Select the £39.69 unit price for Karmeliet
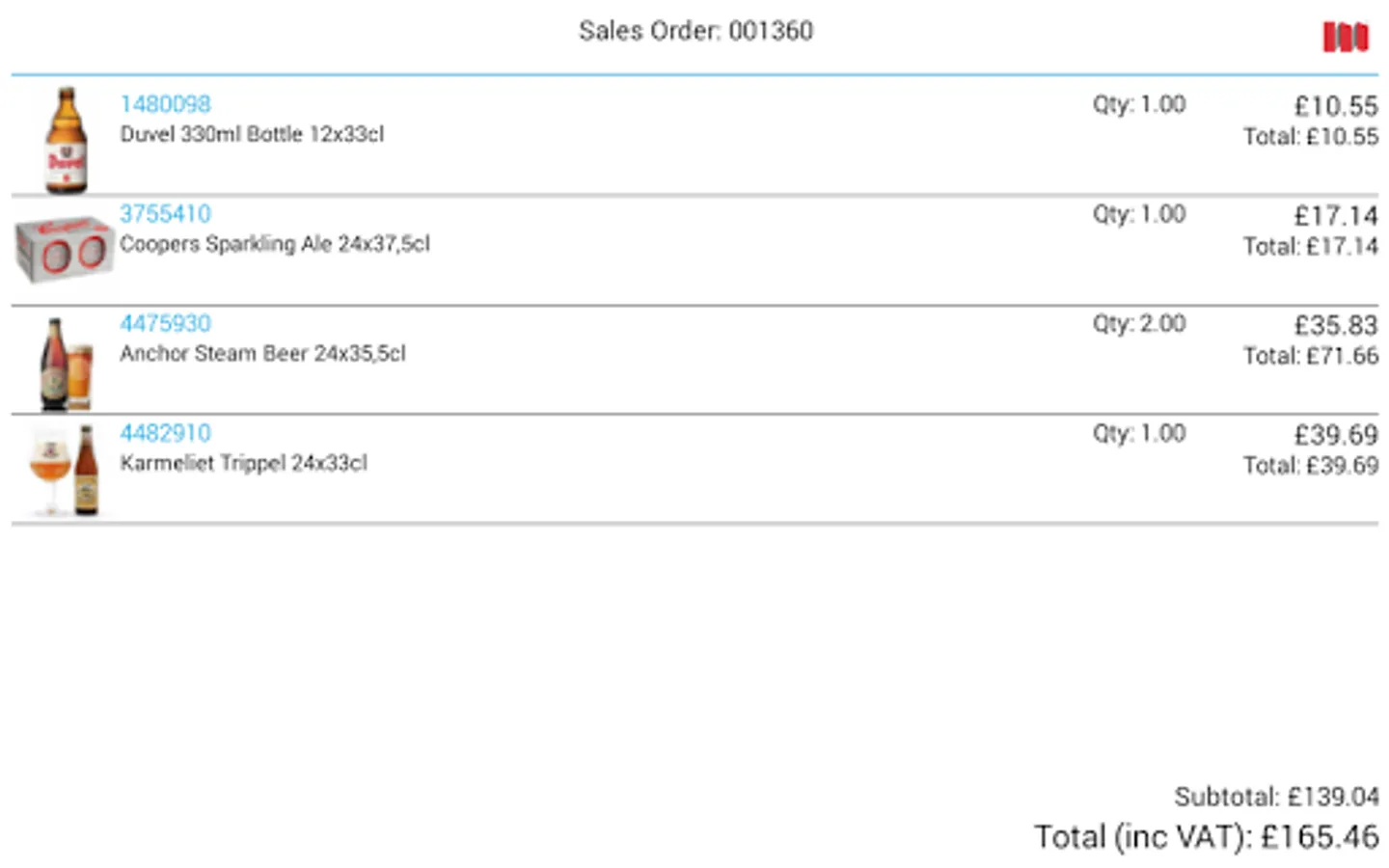The image size is (1389, 868). click(1336, 435)
